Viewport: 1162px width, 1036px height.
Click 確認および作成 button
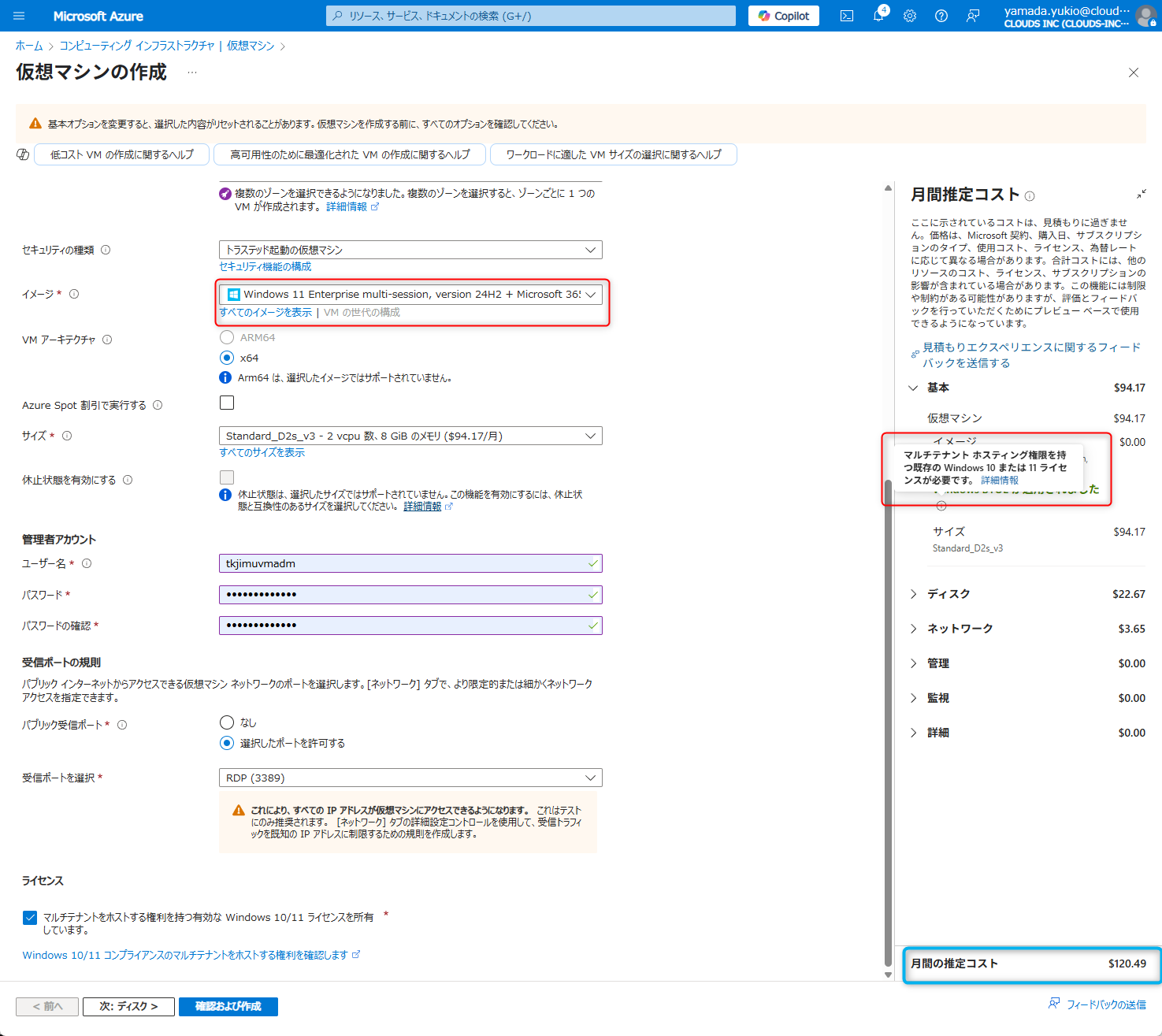tap(228, 1006)
